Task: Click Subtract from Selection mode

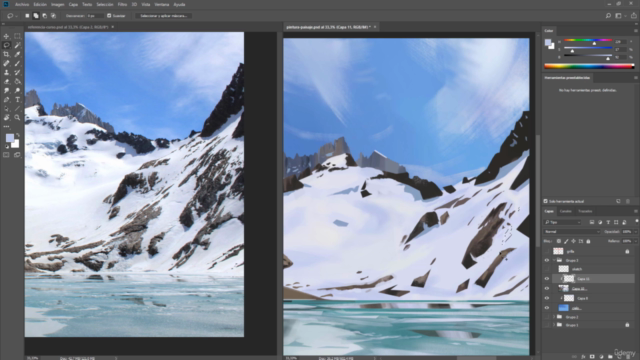Action: pos(44,16)
